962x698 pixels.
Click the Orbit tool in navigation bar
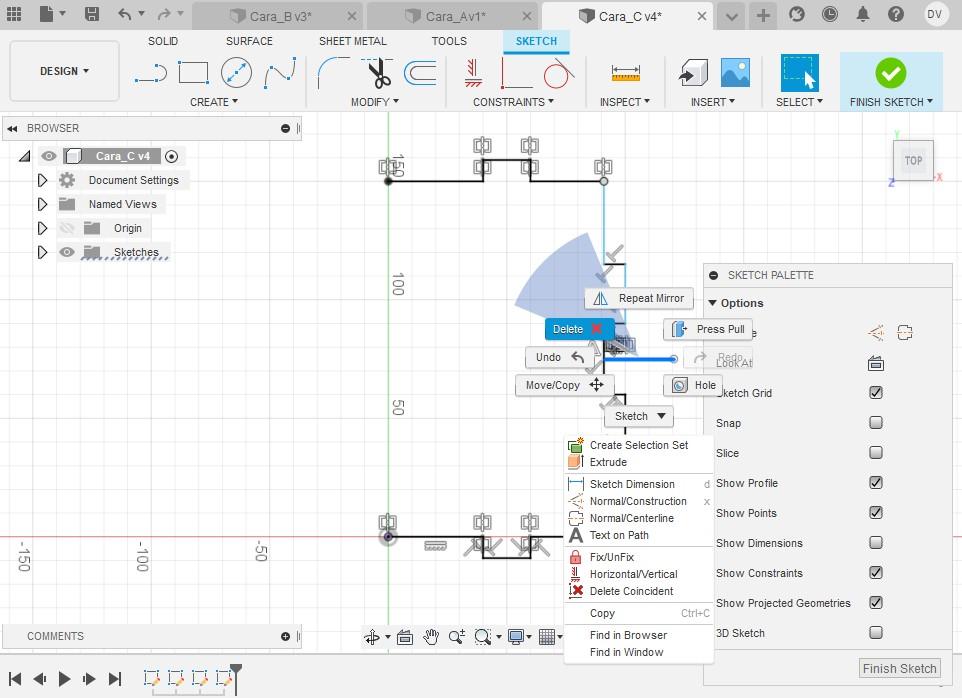tap(372, 637)
